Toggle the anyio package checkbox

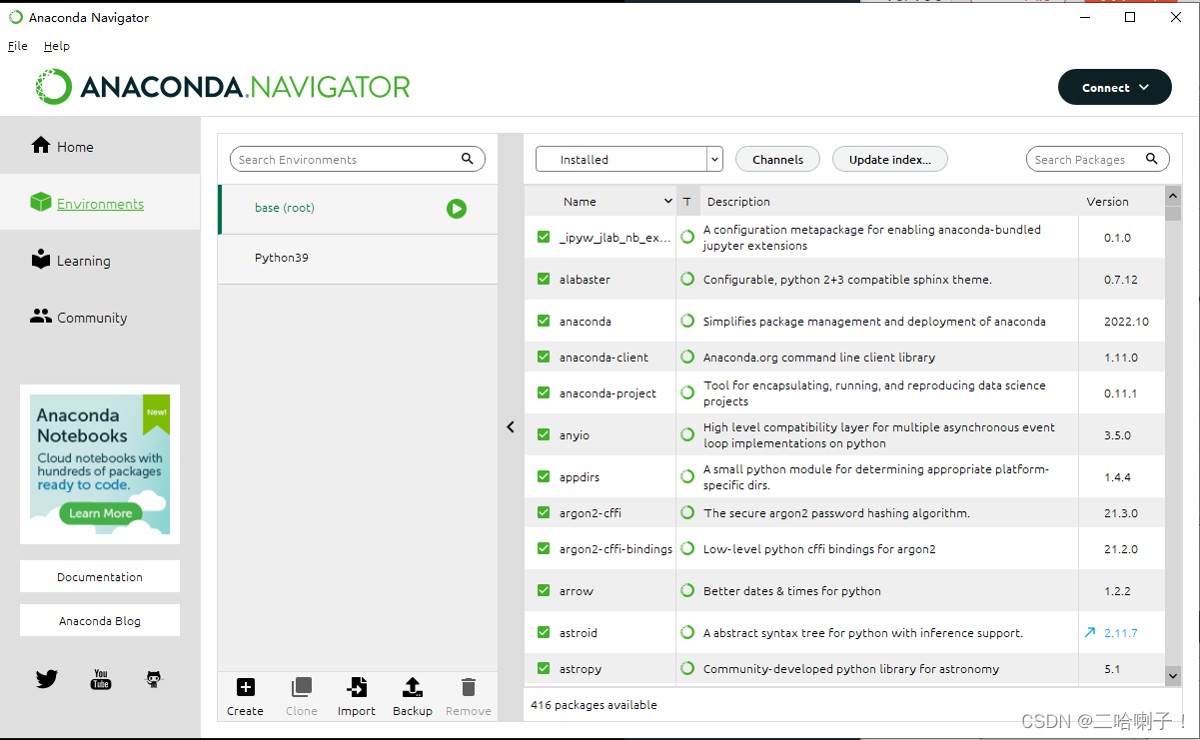543,435
